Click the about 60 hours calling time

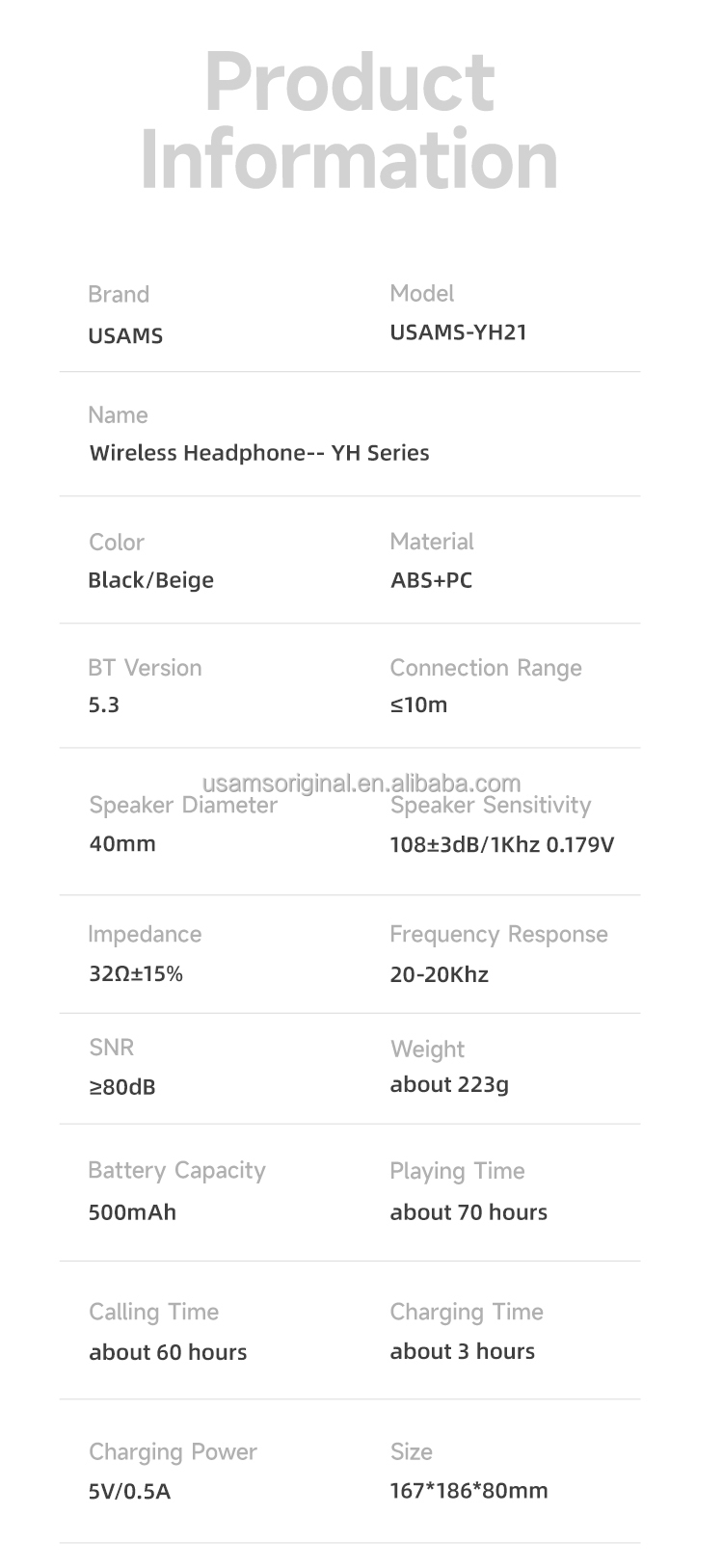tap(168, 1352)
